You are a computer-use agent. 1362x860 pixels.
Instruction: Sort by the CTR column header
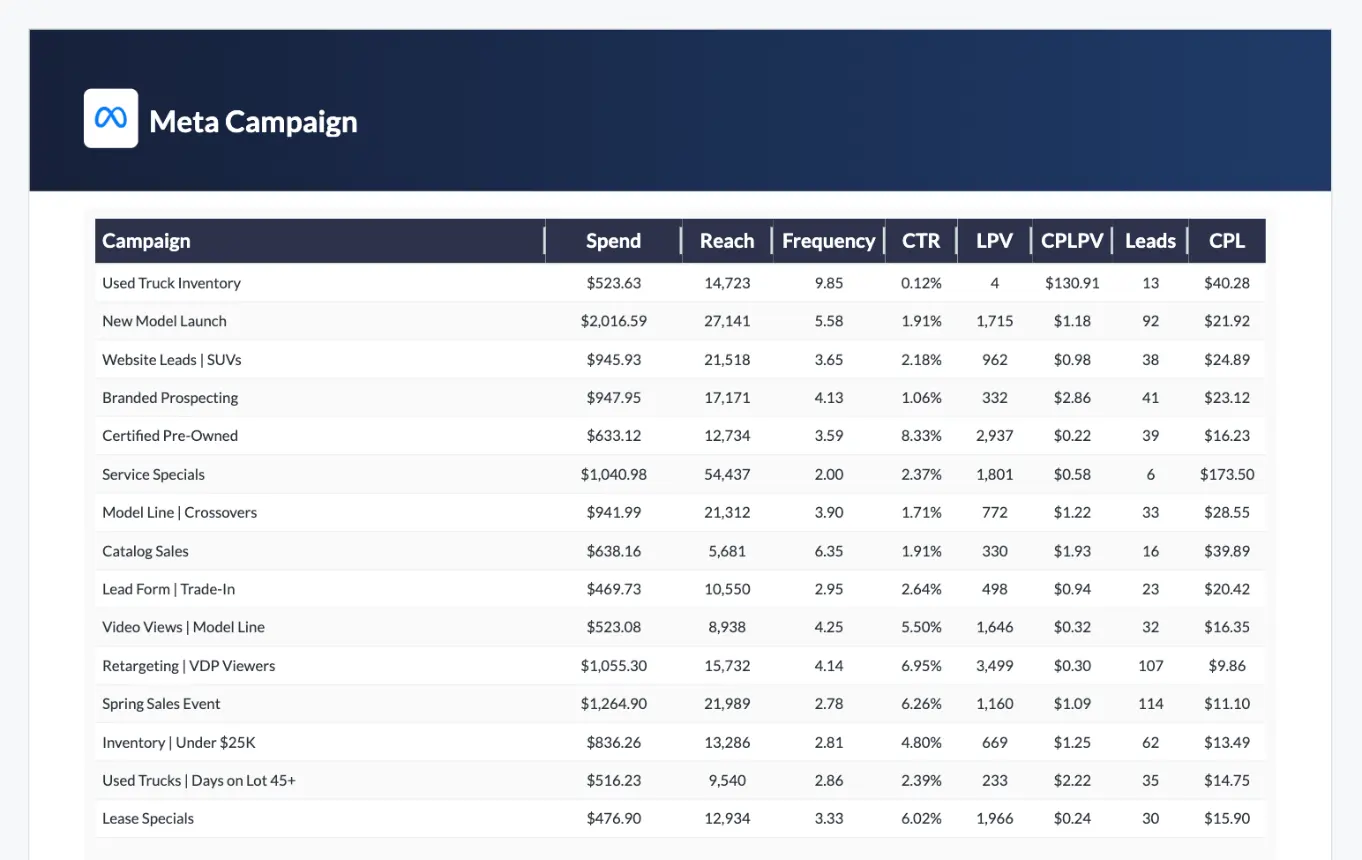(921, 241)
